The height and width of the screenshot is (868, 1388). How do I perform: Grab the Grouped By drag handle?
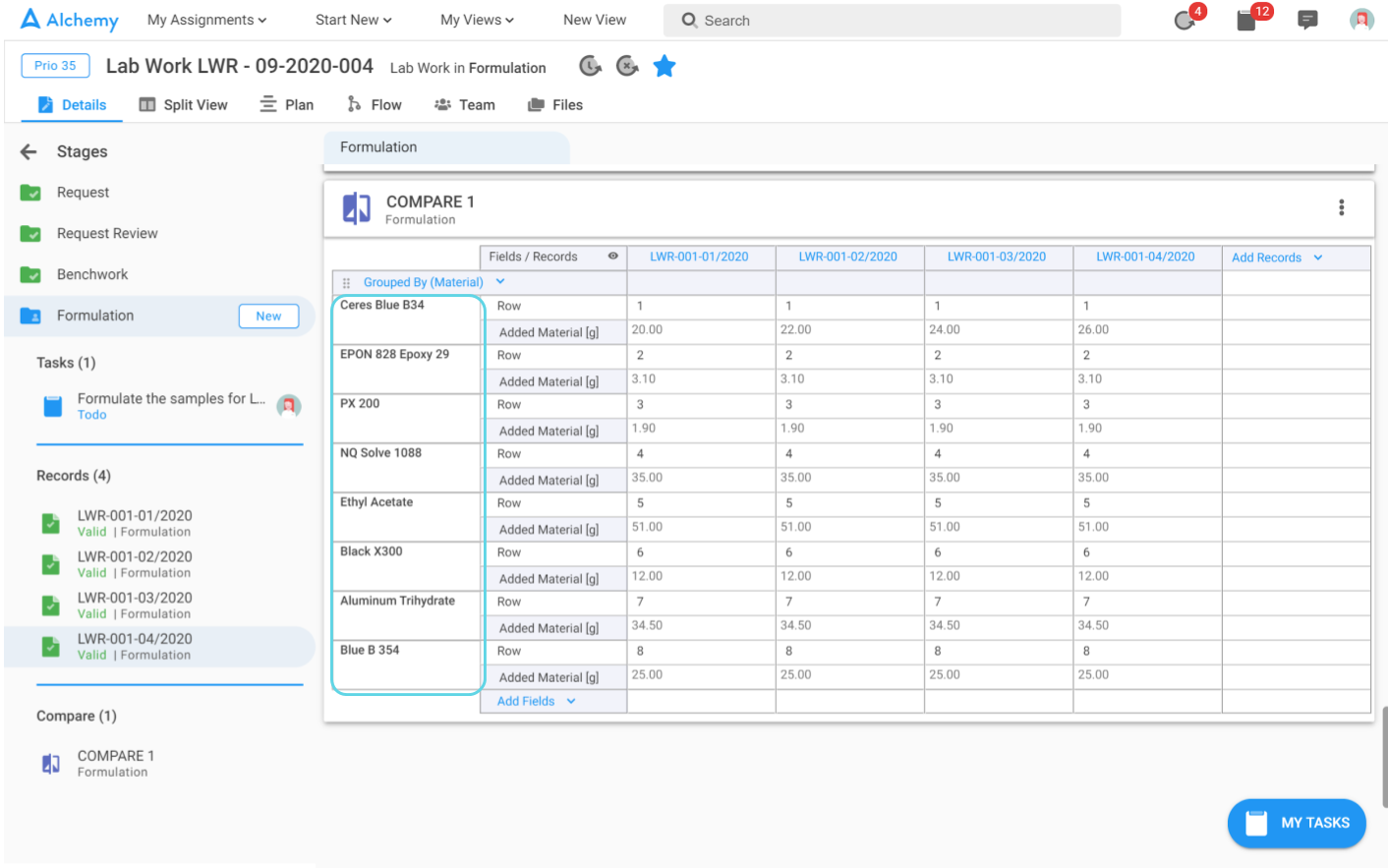346,282
